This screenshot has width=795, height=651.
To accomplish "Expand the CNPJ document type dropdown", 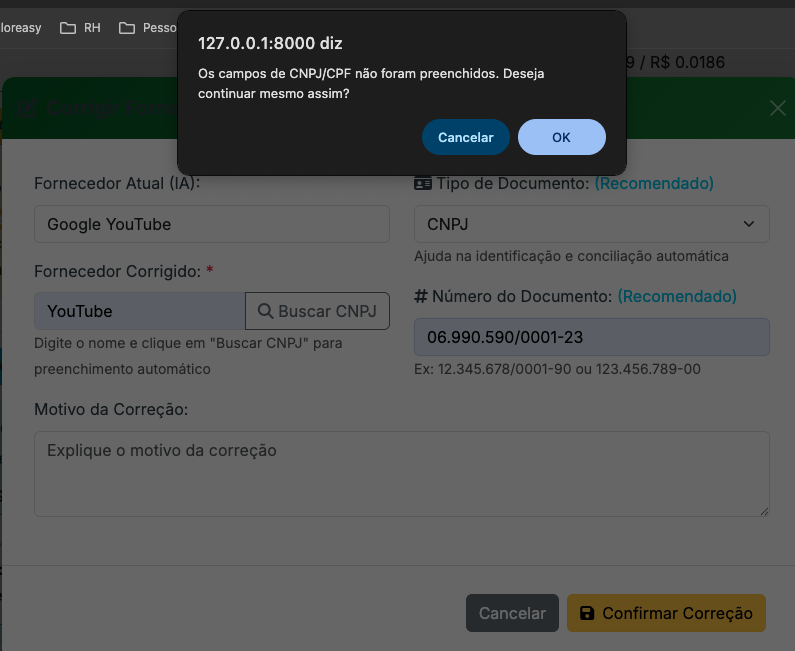I will pyautogui.click(x=591, y=224).
